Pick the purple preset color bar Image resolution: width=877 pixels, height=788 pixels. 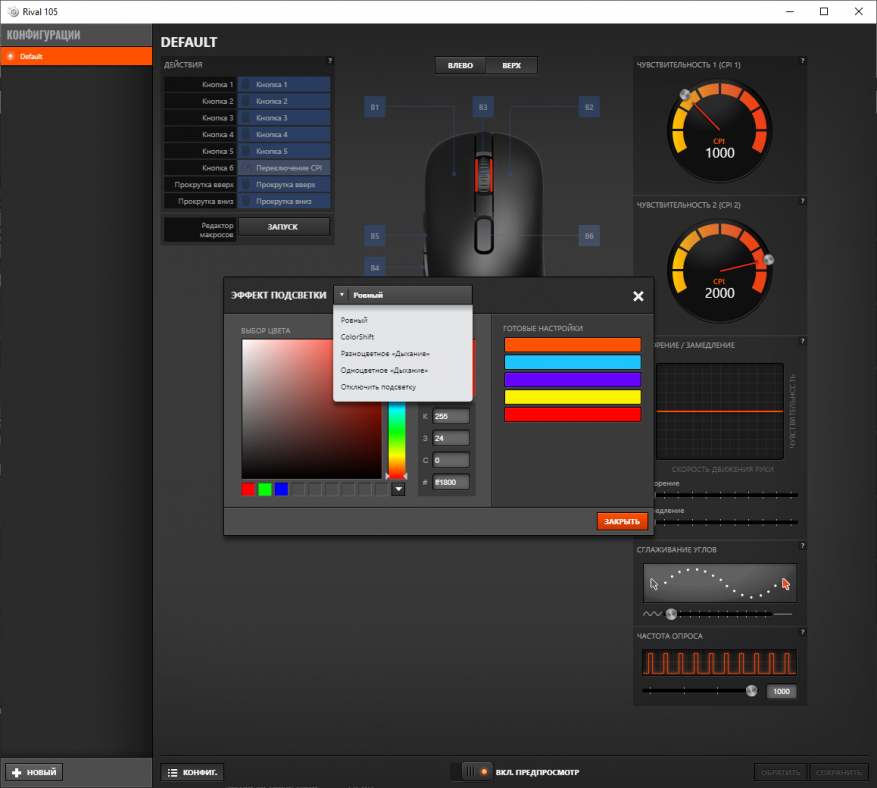[572, 379]
